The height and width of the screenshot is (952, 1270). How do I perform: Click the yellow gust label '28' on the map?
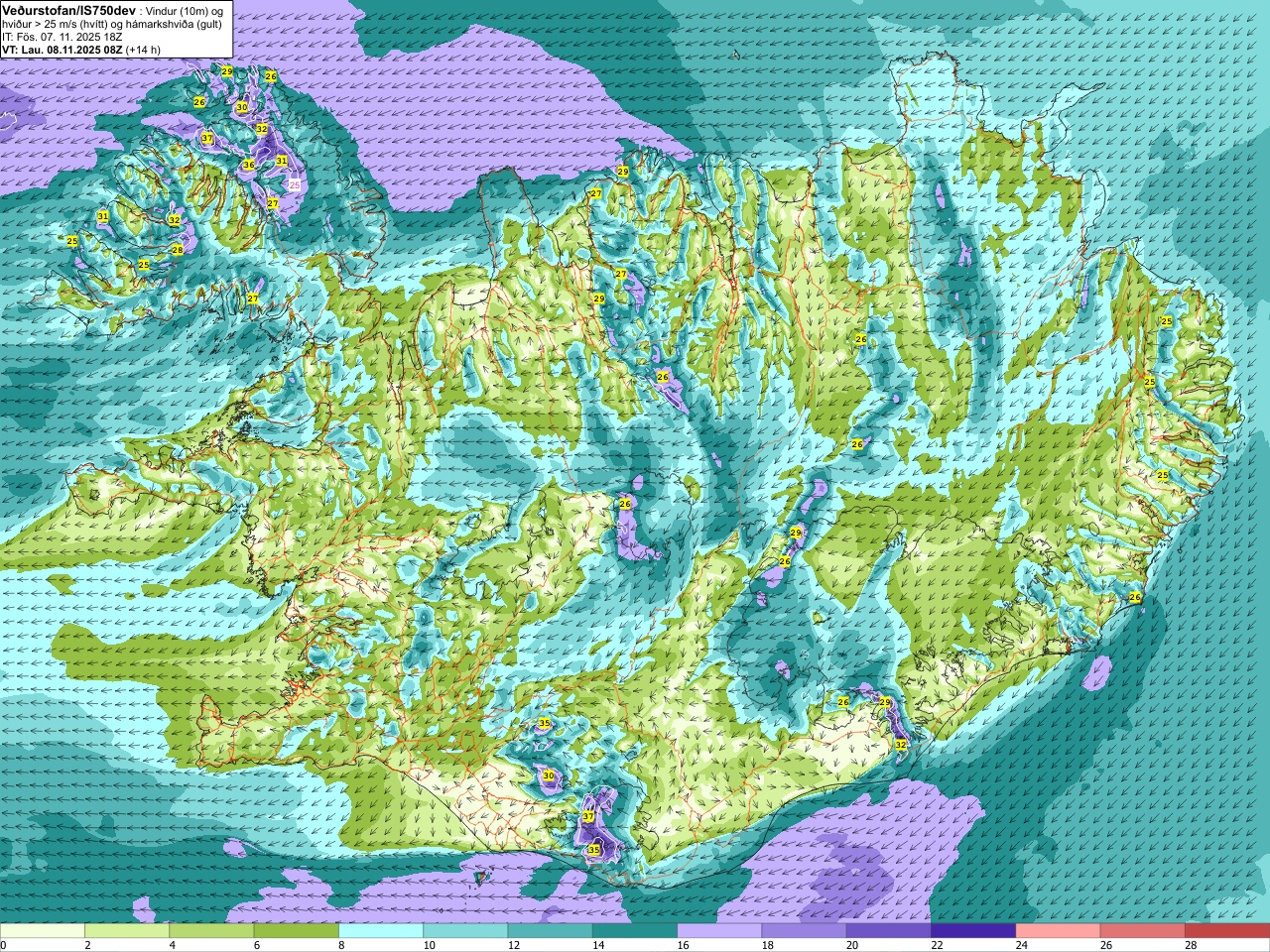point(177,250)
